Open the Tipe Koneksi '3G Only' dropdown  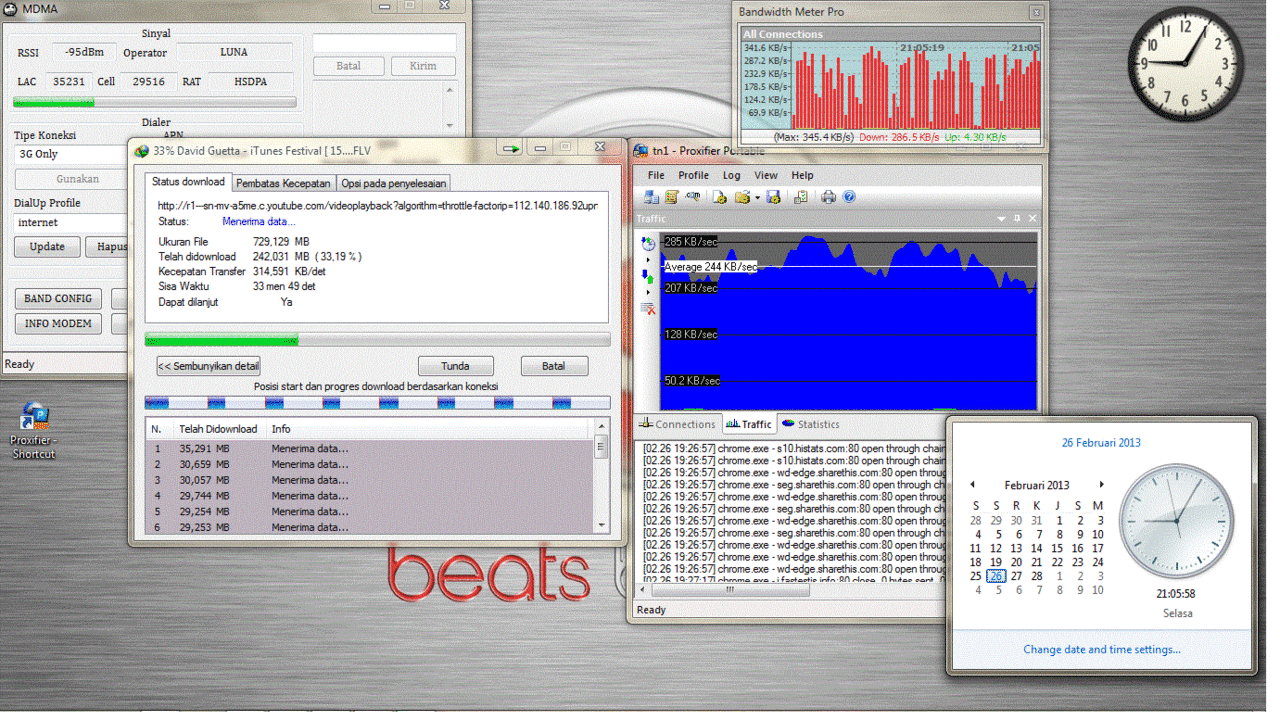point(72,154)
